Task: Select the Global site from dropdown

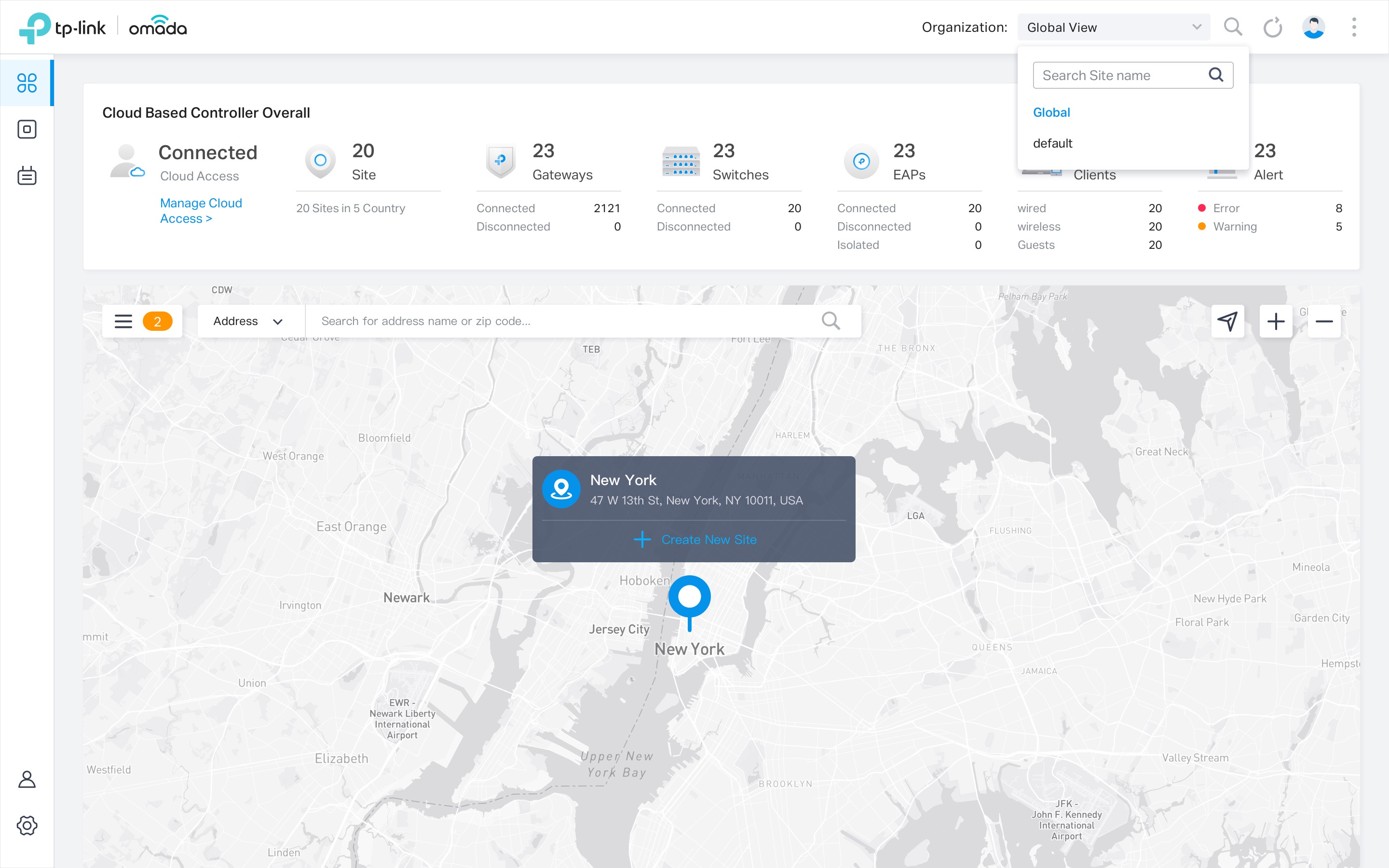Action: tap(1051, 111)
